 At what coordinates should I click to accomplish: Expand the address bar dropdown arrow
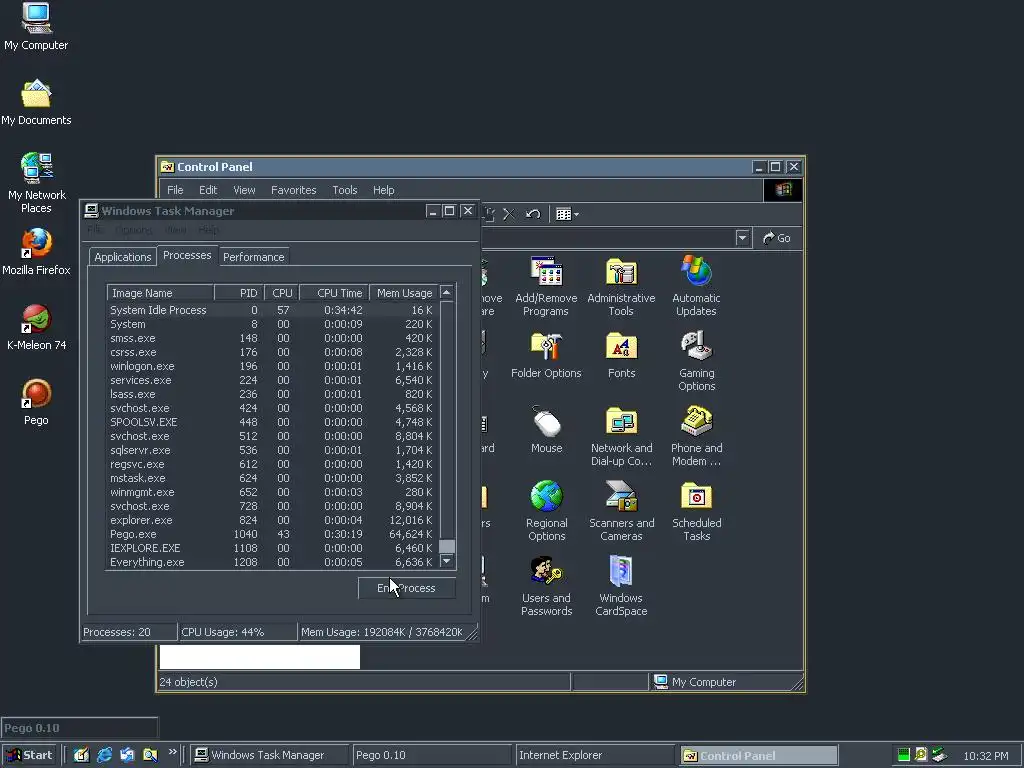(742, 238)
